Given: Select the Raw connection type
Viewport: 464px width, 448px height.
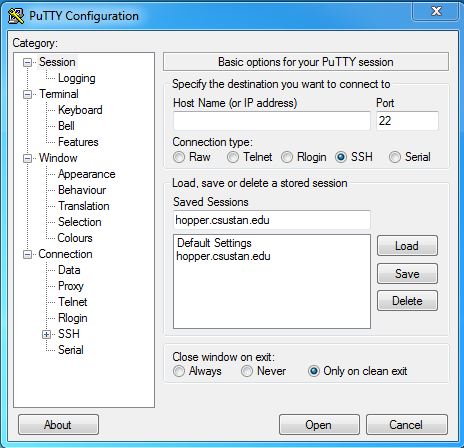Looking at the screenshot, I should (x=179, y=157).
